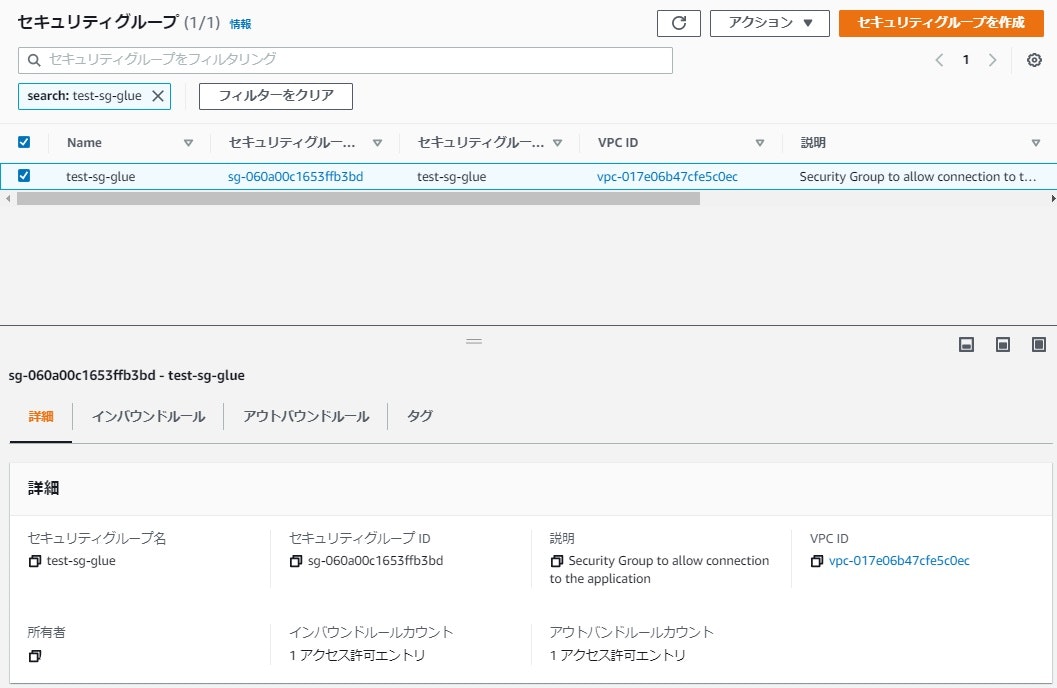Click the outbound rule count value
Viewport: 1057px width, 688px height.
coord(617,655)
